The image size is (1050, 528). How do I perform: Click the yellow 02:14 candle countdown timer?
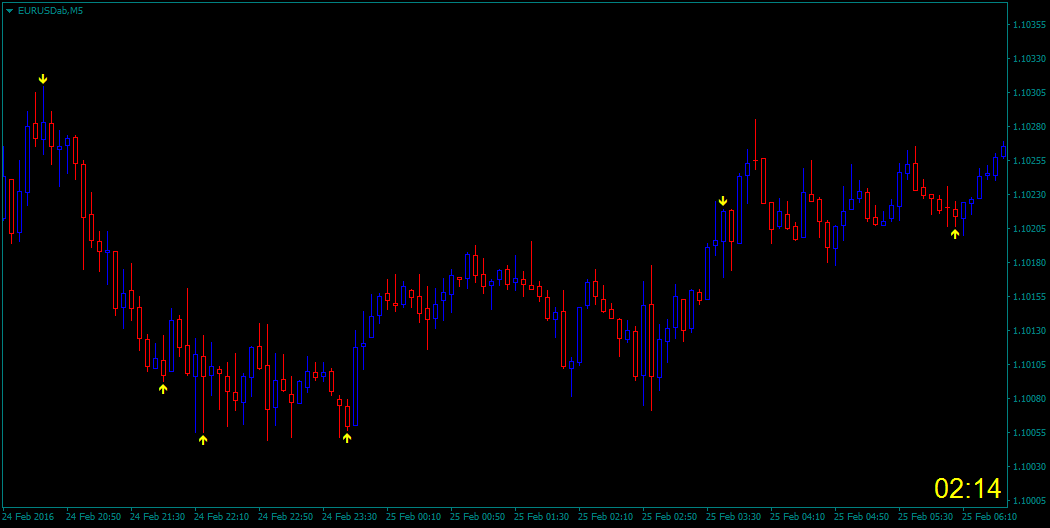pos(968,488)
